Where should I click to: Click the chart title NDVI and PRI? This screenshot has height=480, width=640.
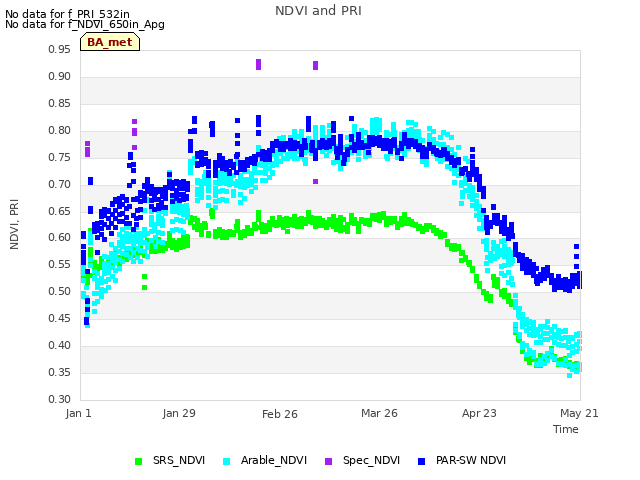[x=318, y=11]
